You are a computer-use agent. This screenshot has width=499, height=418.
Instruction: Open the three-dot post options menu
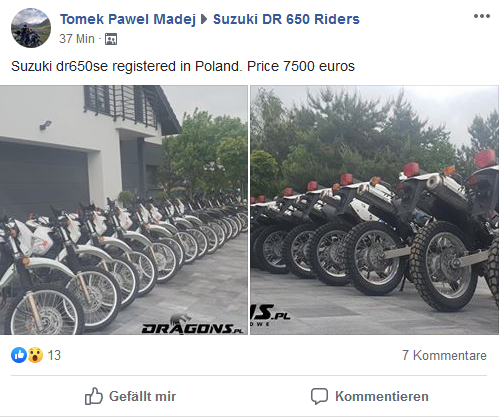pos(482,16)
